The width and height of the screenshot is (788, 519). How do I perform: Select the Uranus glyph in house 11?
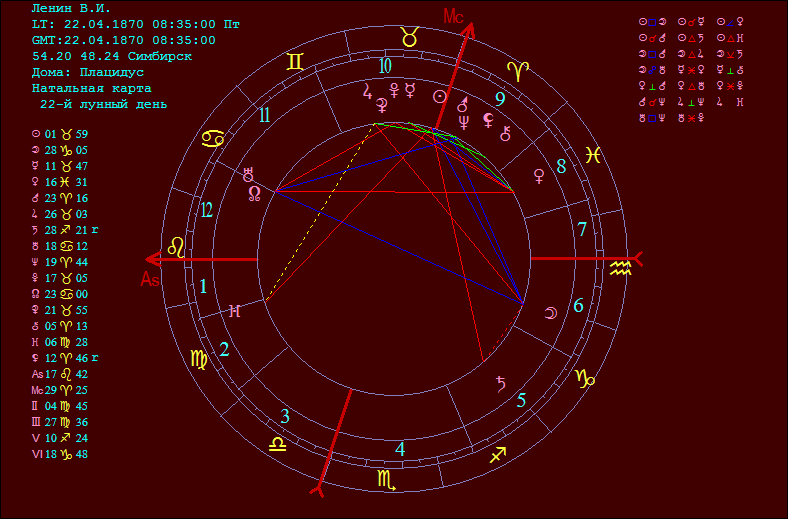pos(248,173)
